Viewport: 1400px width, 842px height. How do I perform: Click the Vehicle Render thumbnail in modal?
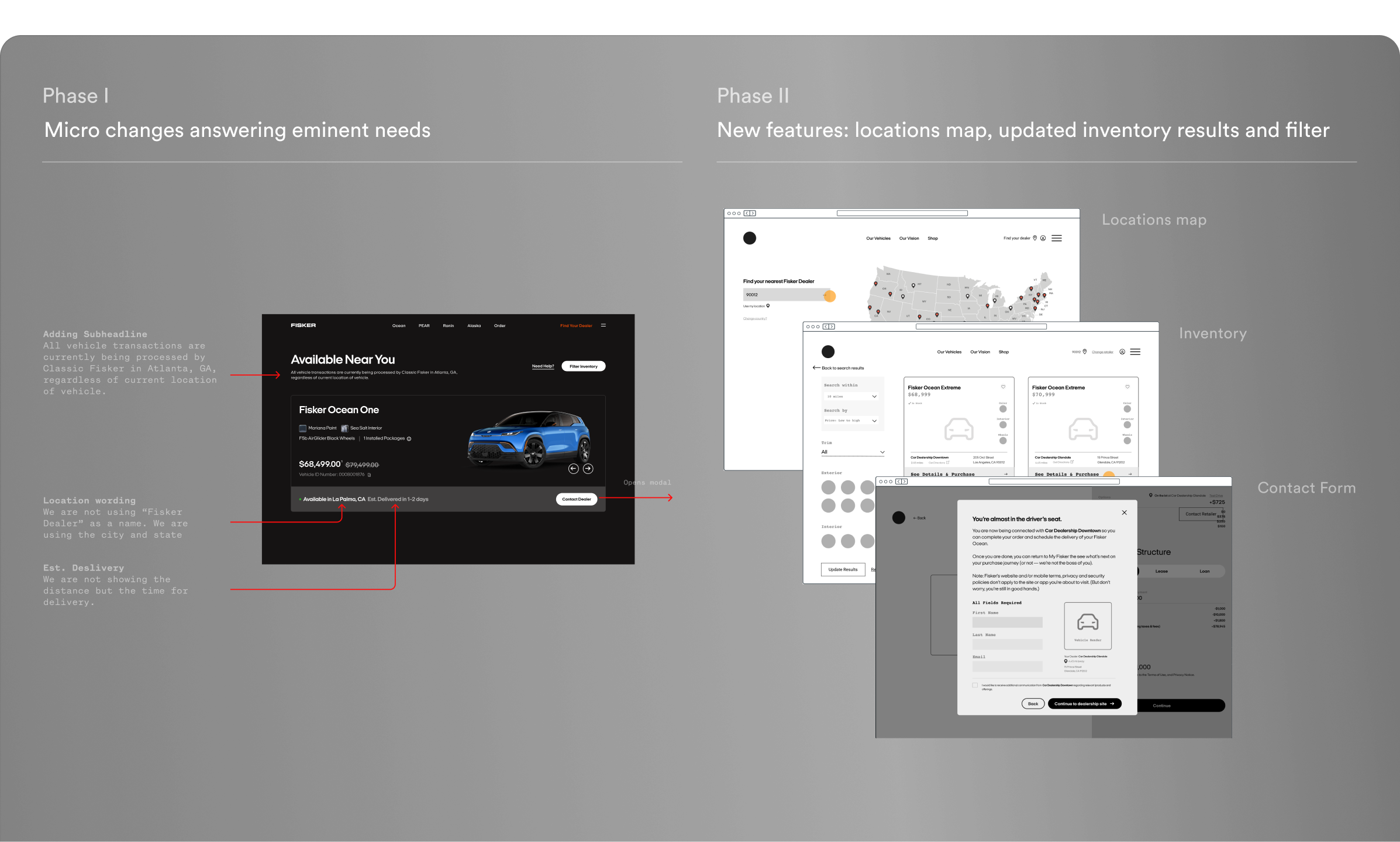(1088, 626)
